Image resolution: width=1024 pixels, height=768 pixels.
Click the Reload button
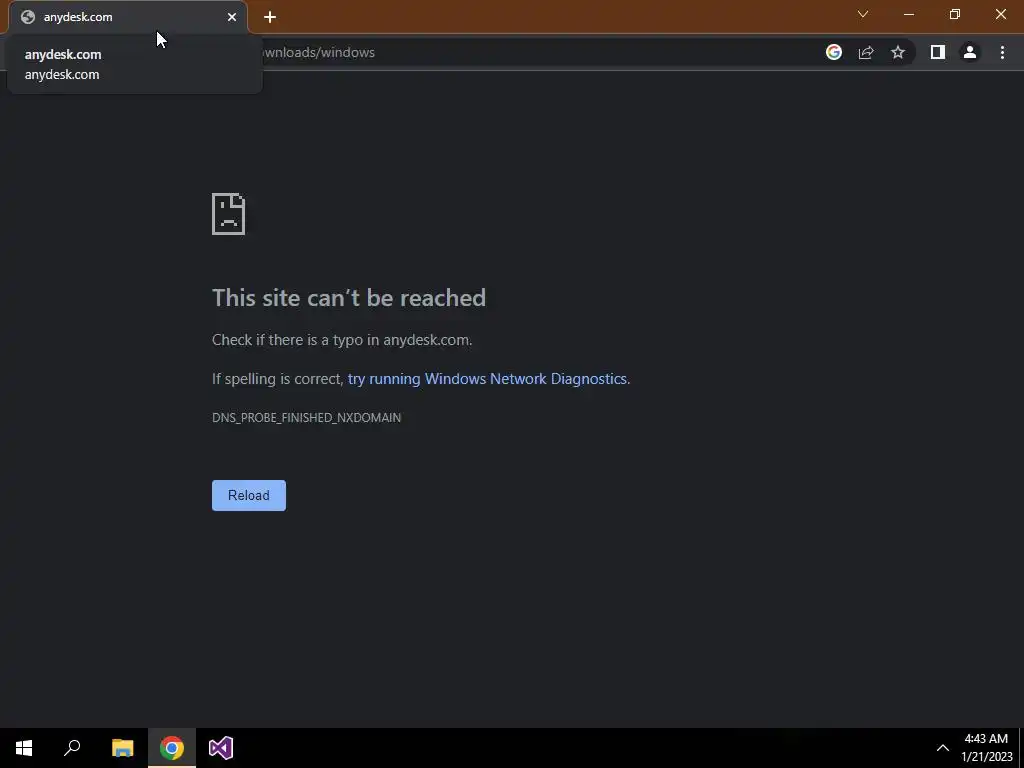coord(249,495)
